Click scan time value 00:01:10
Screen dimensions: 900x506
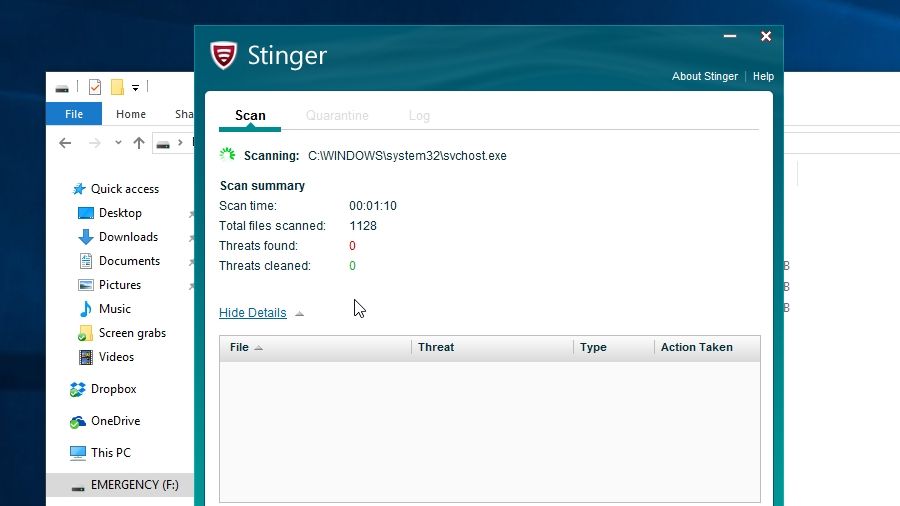click(373, 205)
